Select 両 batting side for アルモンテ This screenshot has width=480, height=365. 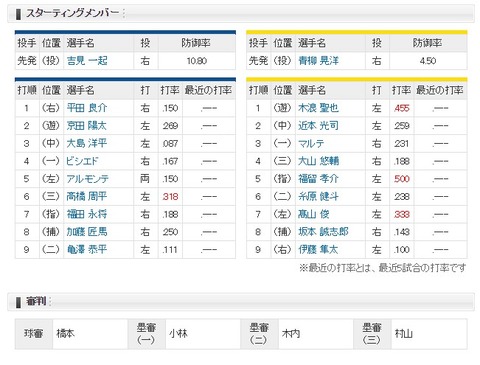(x=145, y=179)
